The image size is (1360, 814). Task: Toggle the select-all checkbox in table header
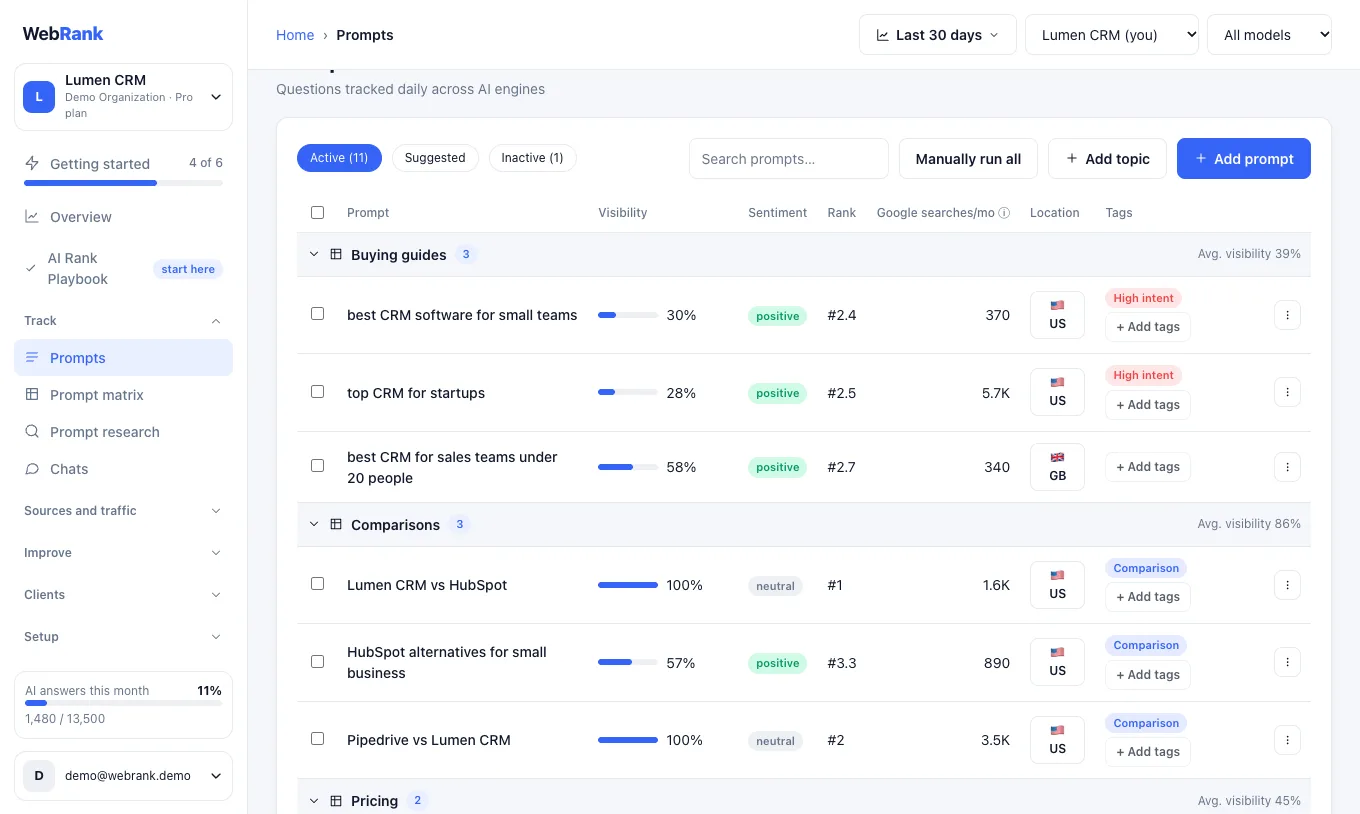317,213
